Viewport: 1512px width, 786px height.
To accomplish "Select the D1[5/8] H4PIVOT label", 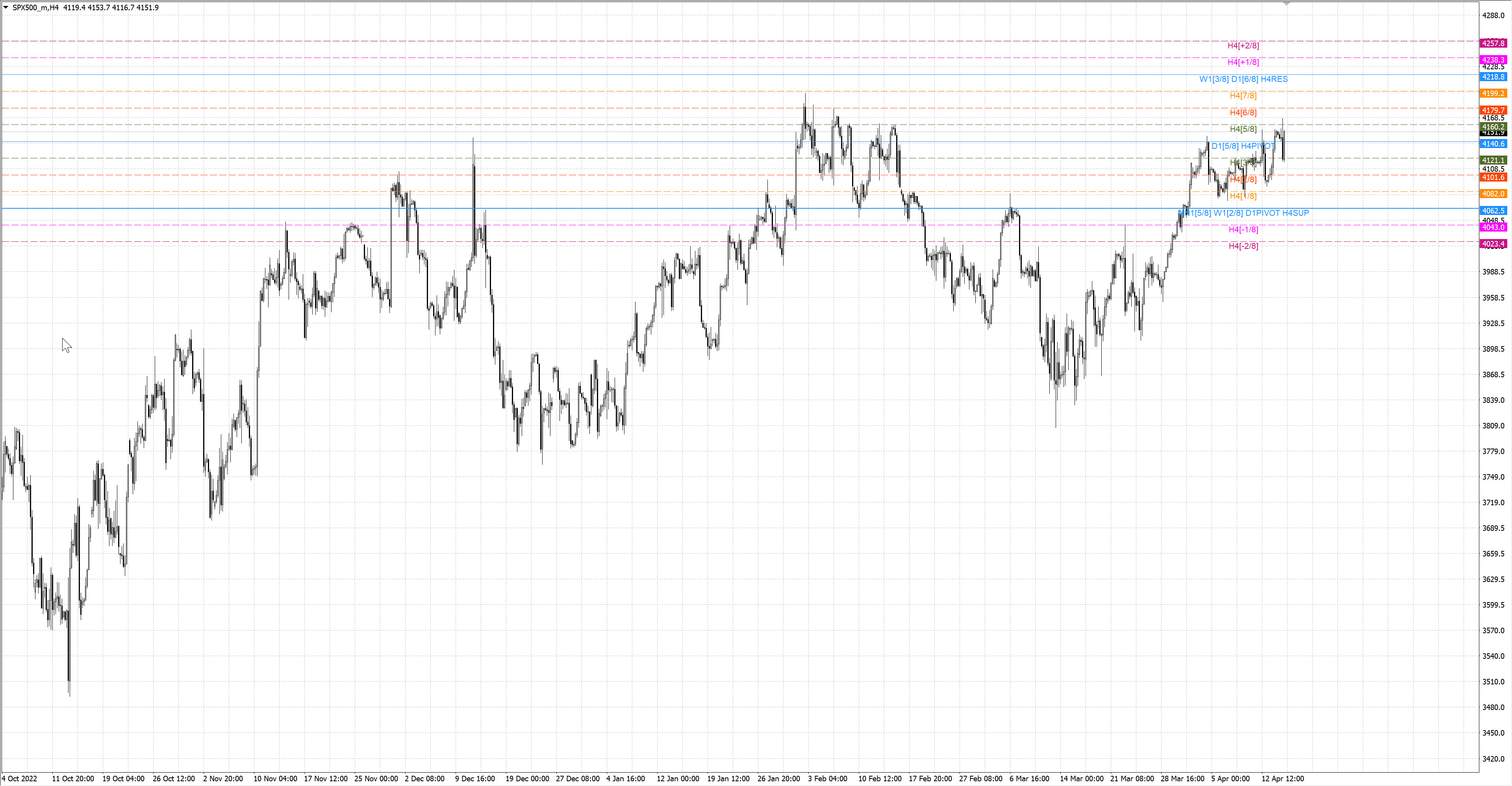I will tap(1243, 146).
